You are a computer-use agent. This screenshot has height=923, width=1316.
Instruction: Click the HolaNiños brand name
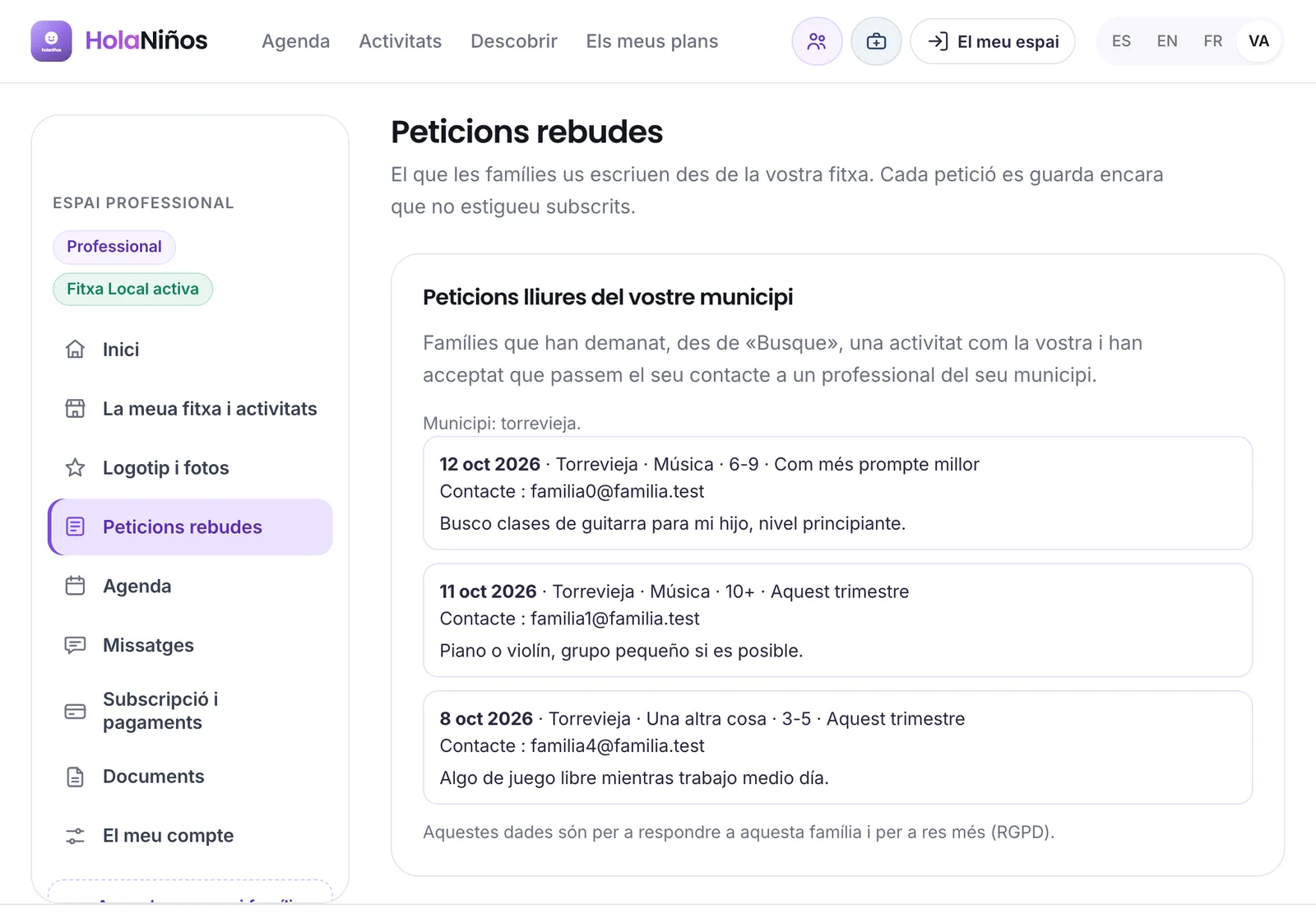pos(146,40)
